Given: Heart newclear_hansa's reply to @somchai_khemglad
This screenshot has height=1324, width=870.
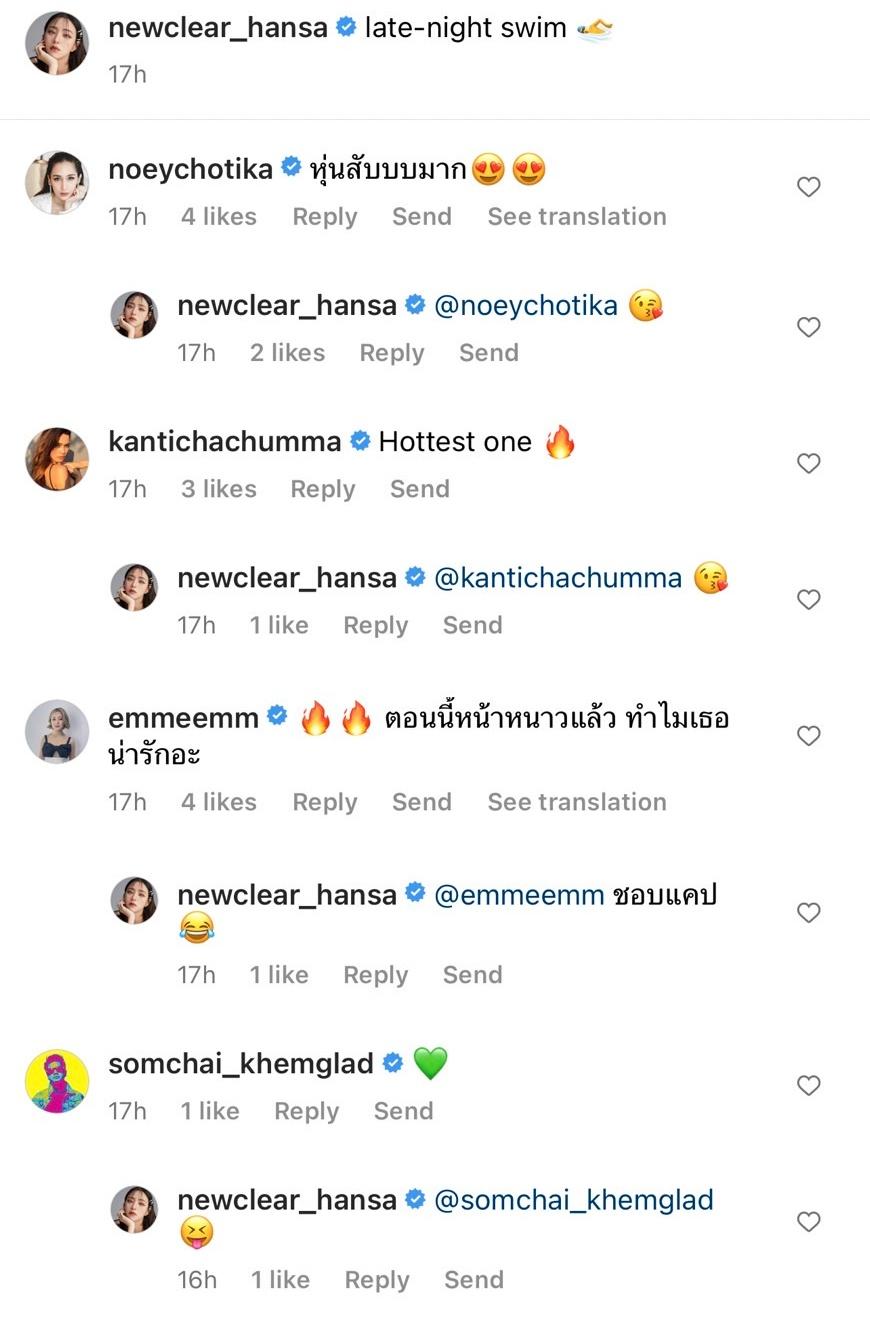Looking at the screenshot, I should [808, 1221].
